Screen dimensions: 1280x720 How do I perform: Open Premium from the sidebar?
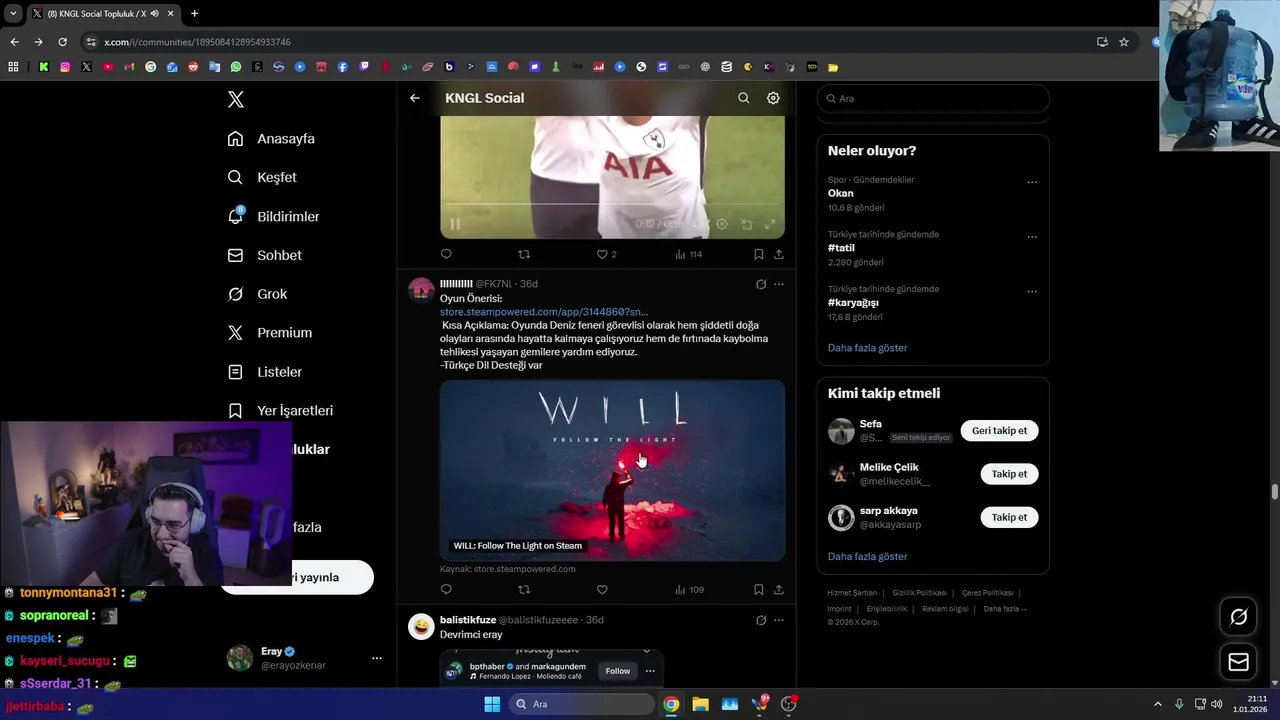coord(269,333)
